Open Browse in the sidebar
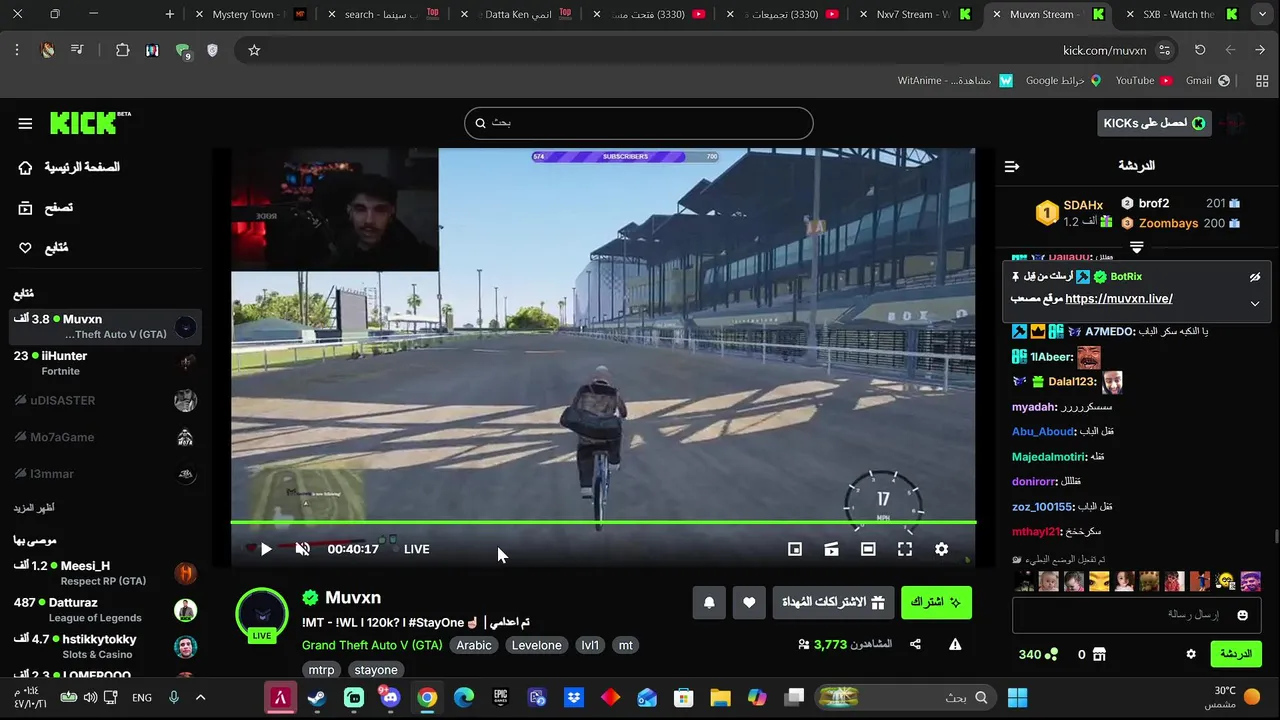 tap(47, 207)
